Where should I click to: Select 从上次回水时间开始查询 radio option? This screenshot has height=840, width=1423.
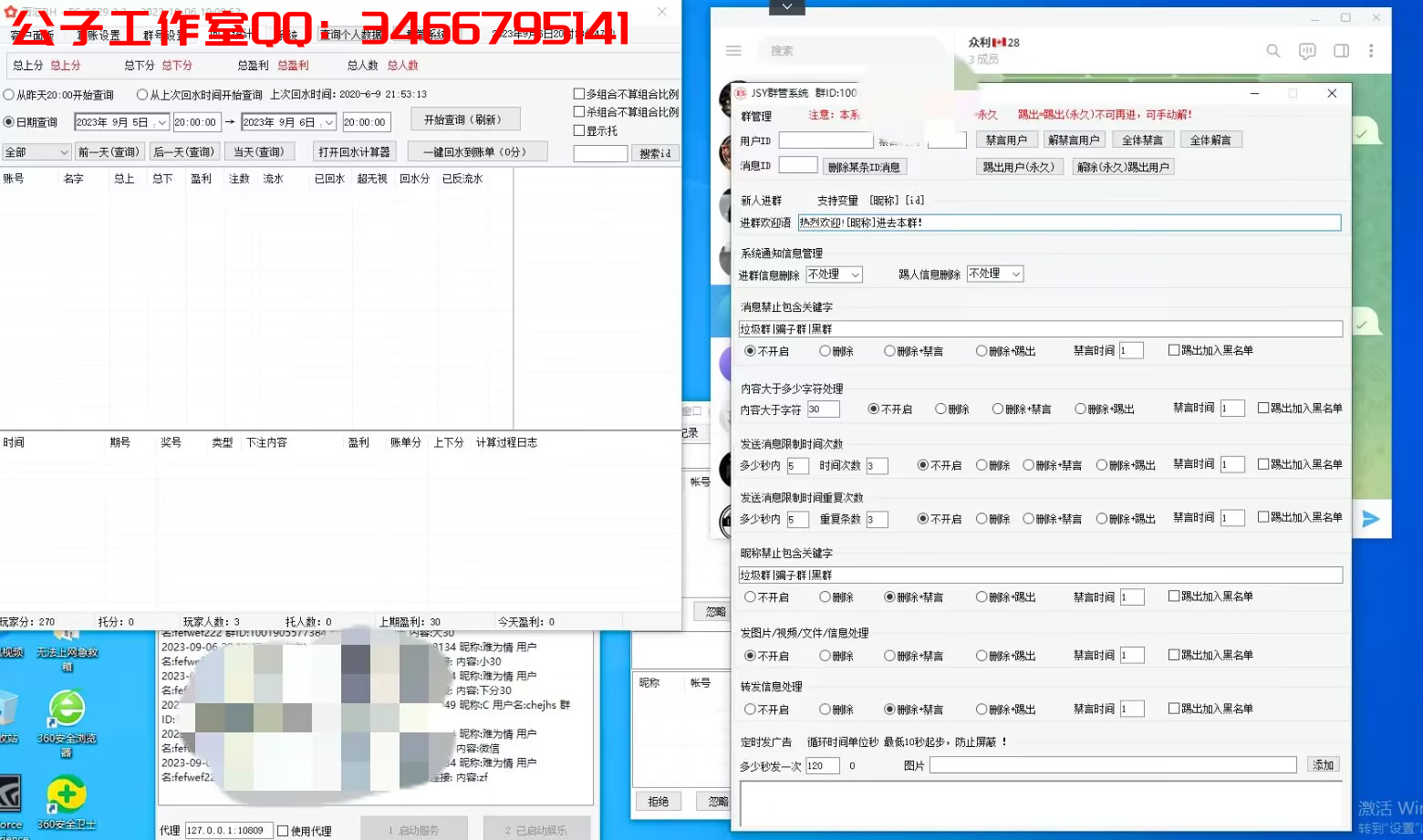(142, 95)
